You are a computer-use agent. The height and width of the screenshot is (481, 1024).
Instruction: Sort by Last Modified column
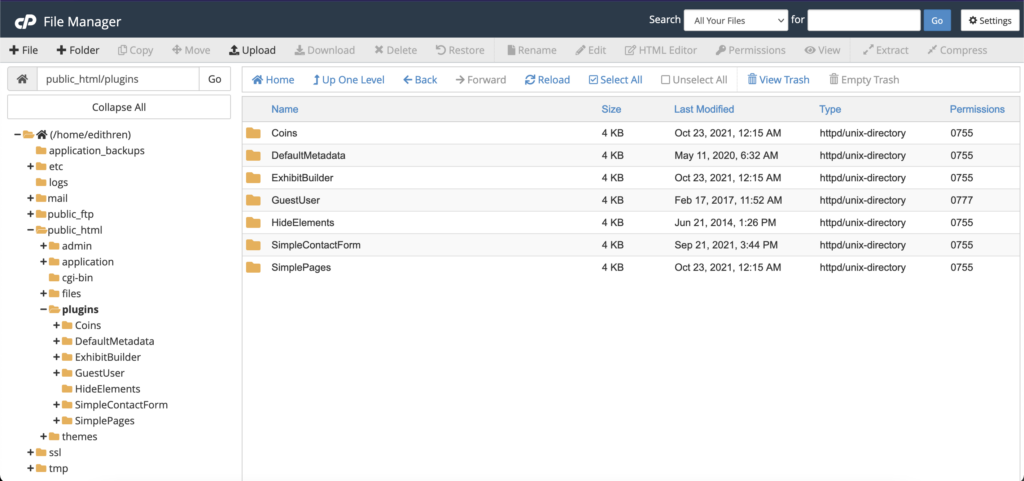(x=704, y=110)
